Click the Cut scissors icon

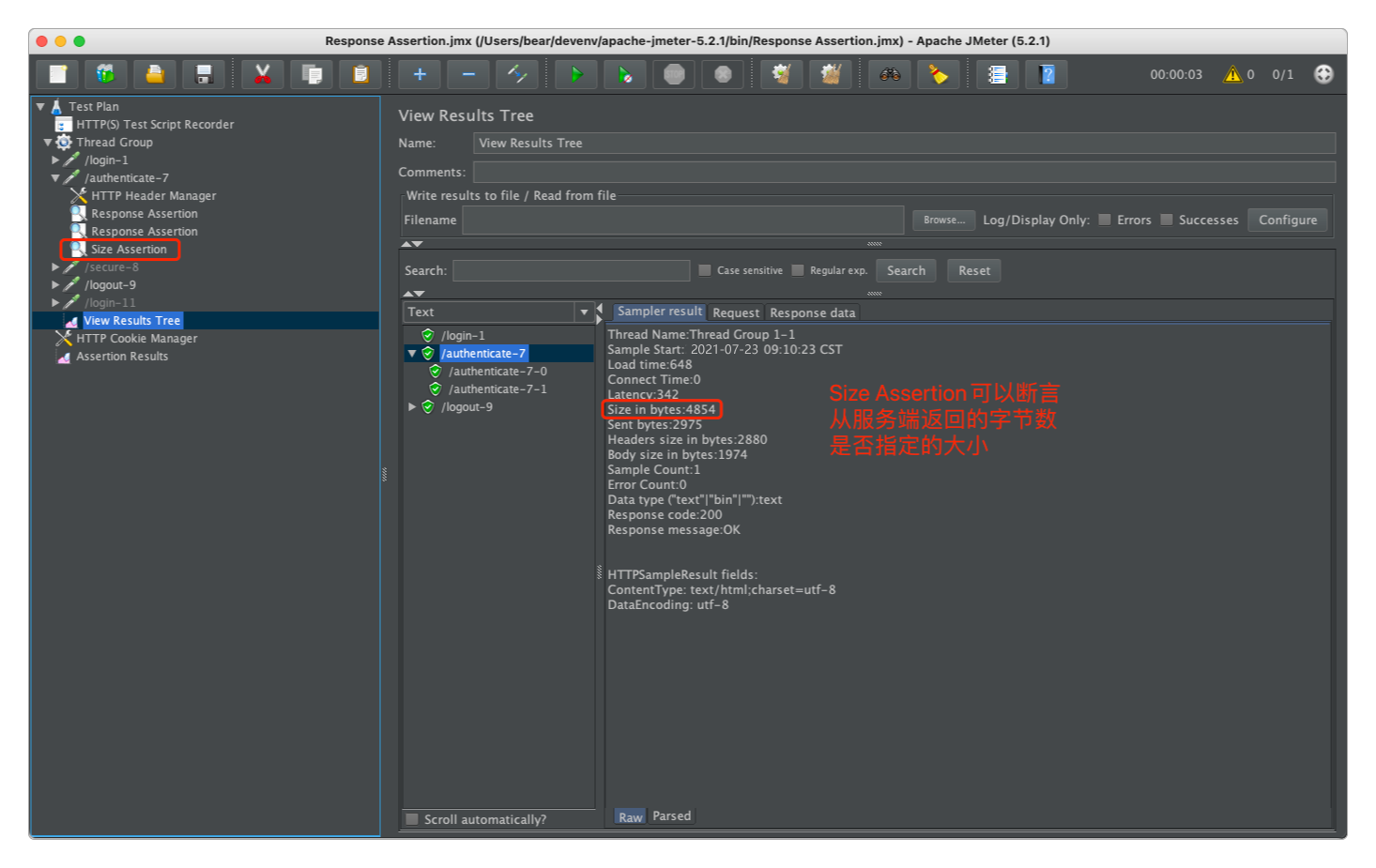click(263, 74)
